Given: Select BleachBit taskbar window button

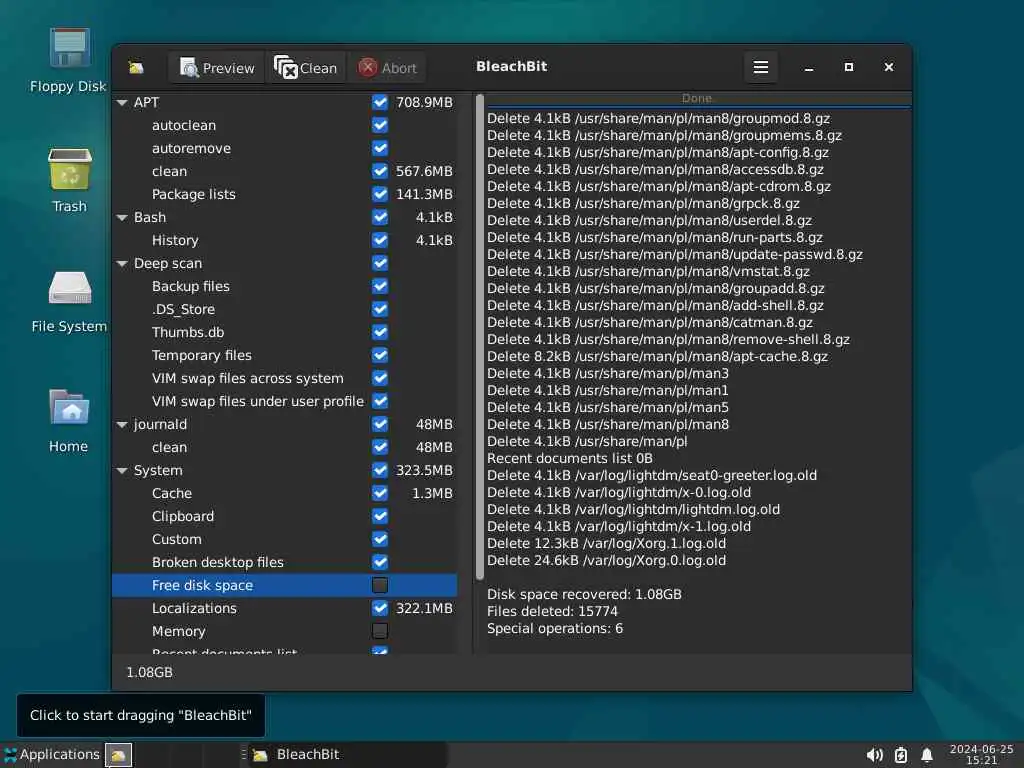Looking at the screenshot, I should [348, 754].
